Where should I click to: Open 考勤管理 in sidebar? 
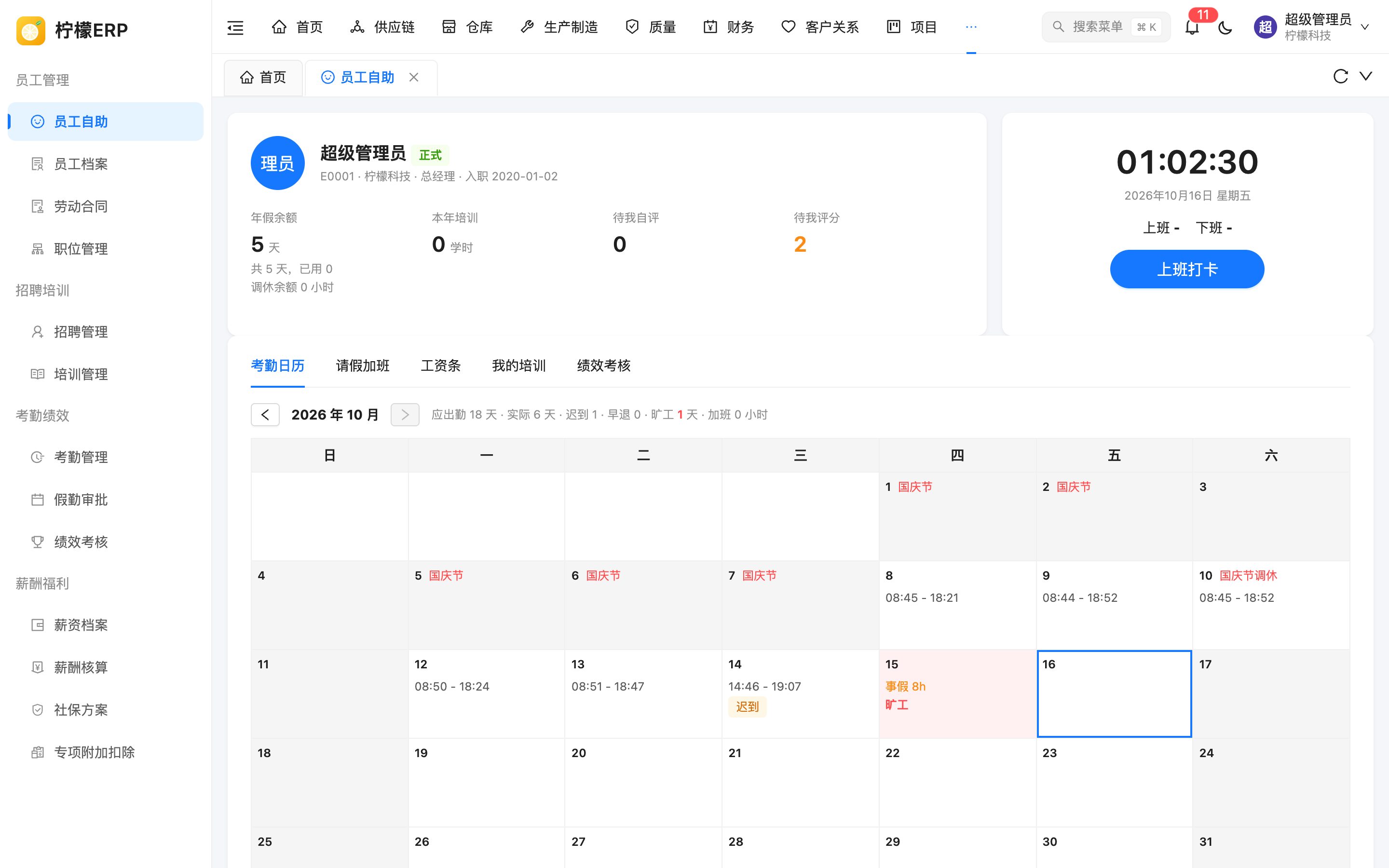tap(106, 457)
